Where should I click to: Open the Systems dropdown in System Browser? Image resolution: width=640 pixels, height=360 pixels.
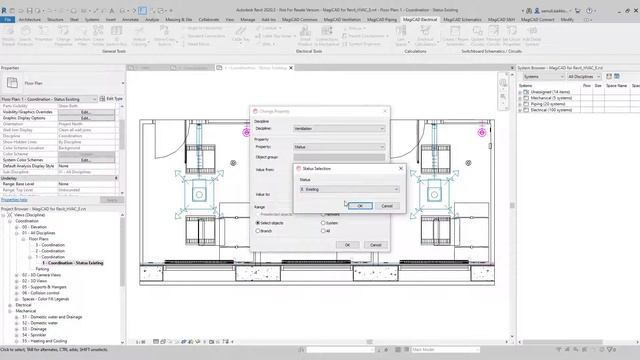pyautogui.click(x=543, y=77)
